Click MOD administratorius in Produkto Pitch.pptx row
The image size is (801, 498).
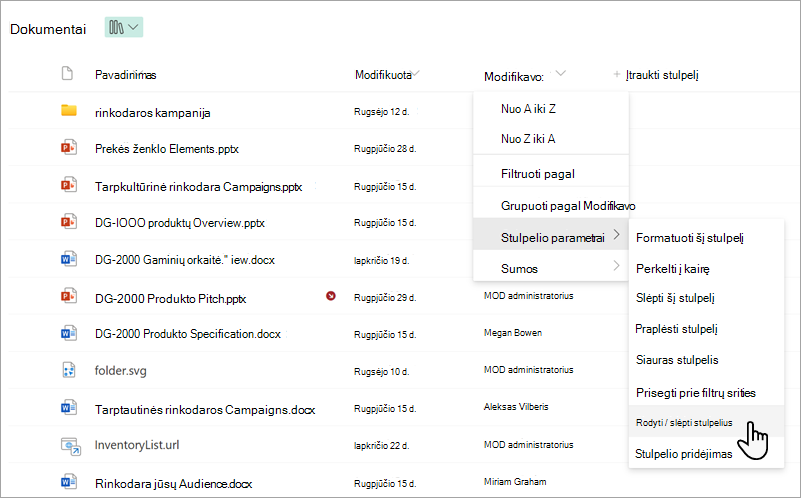coord(529,295)
